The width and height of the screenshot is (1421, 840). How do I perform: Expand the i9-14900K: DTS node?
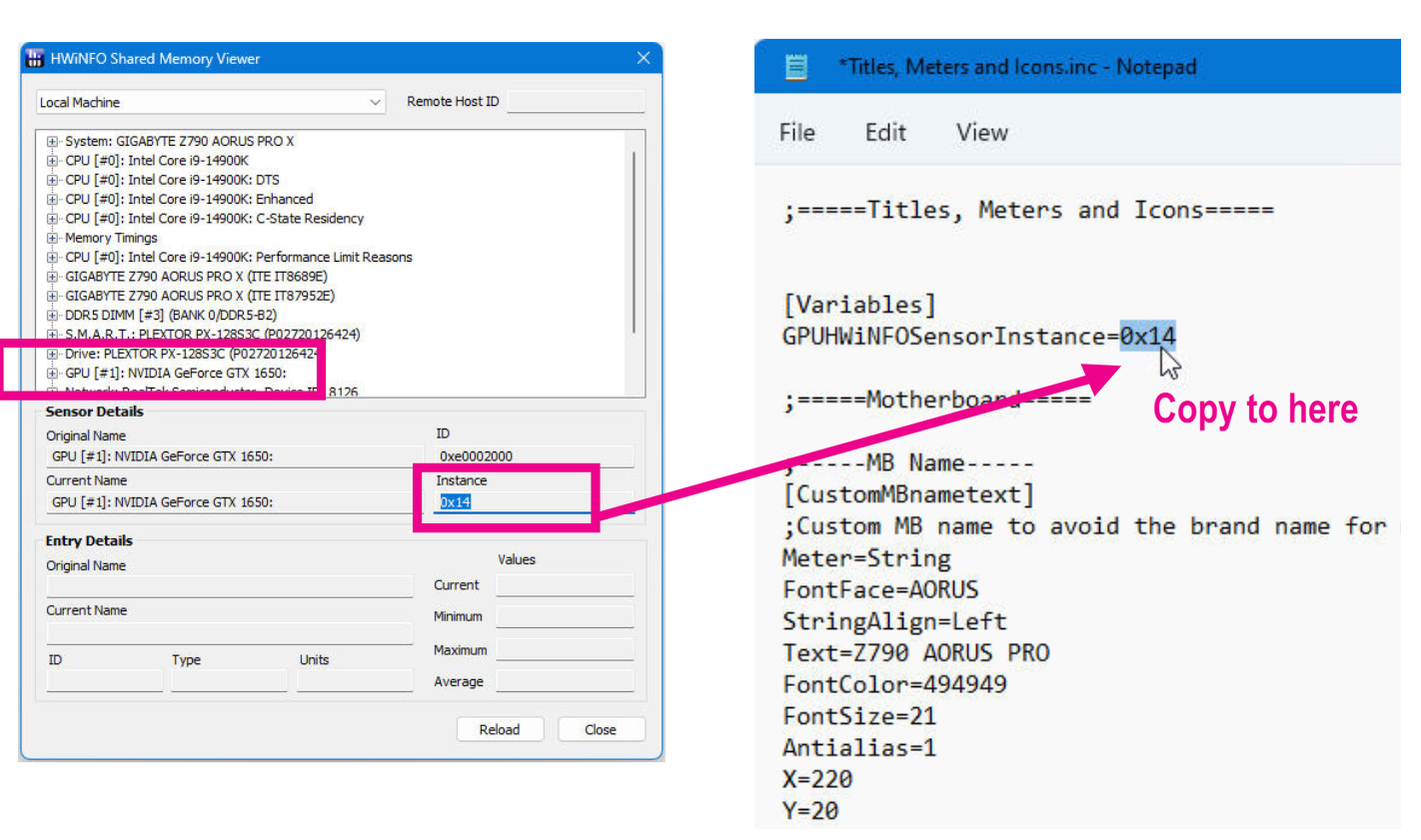click(53, 180)
